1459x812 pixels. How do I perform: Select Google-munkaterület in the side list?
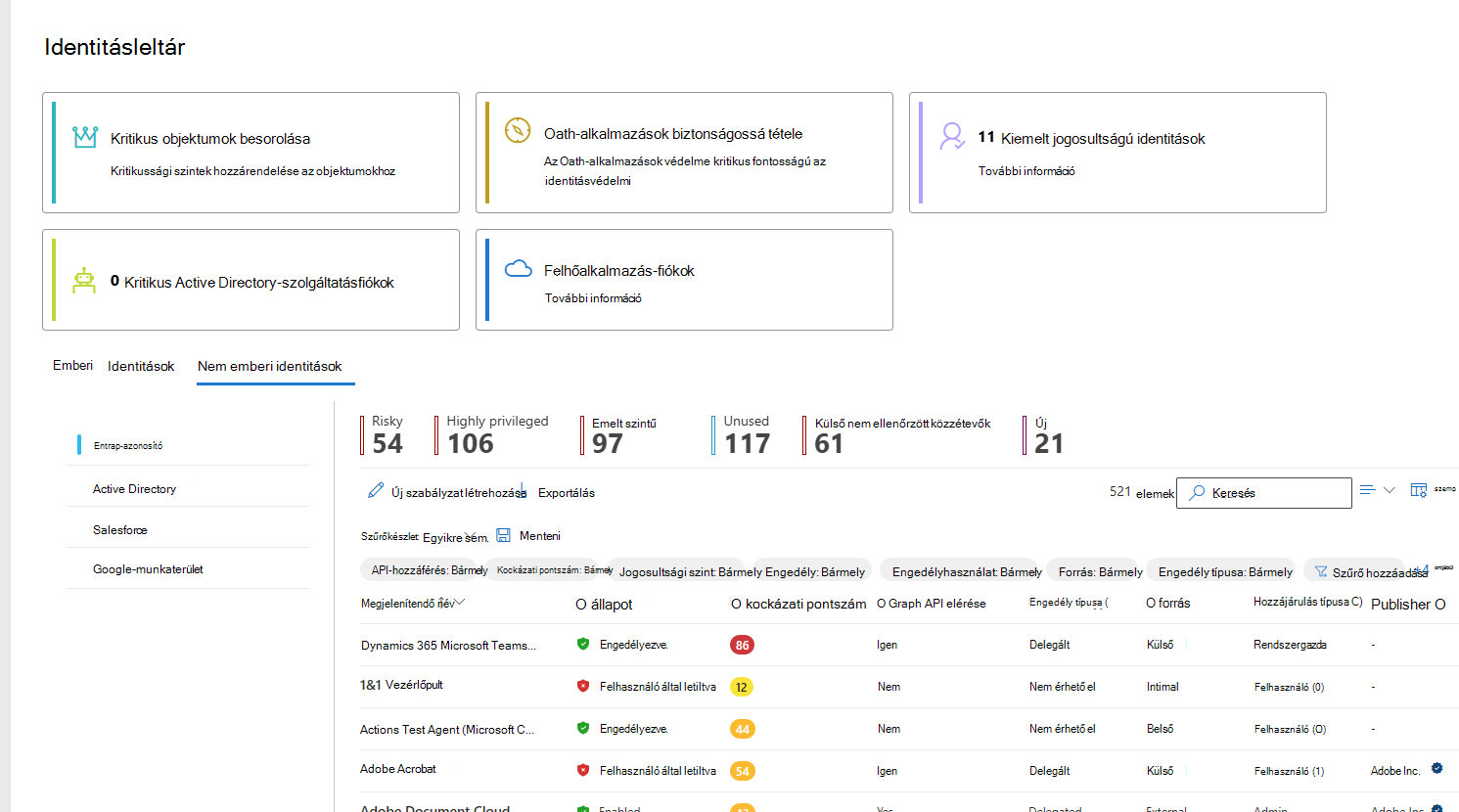coord(187,568)
